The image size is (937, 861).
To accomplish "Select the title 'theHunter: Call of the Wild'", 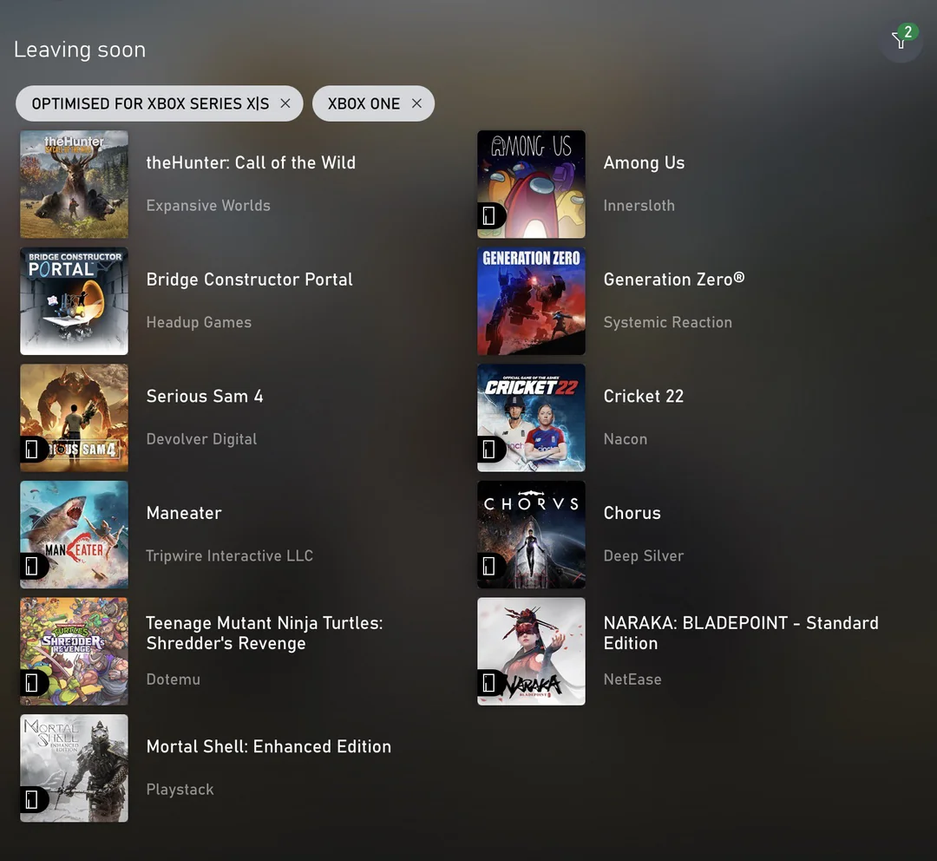I will tap(251, 163).
